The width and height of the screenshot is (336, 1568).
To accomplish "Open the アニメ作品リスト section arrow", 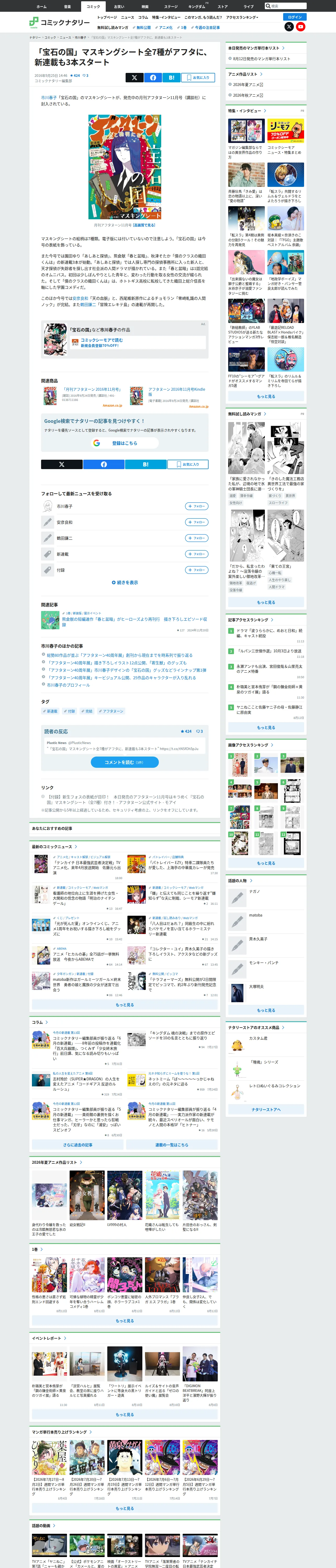I will (x=261, y=74).
